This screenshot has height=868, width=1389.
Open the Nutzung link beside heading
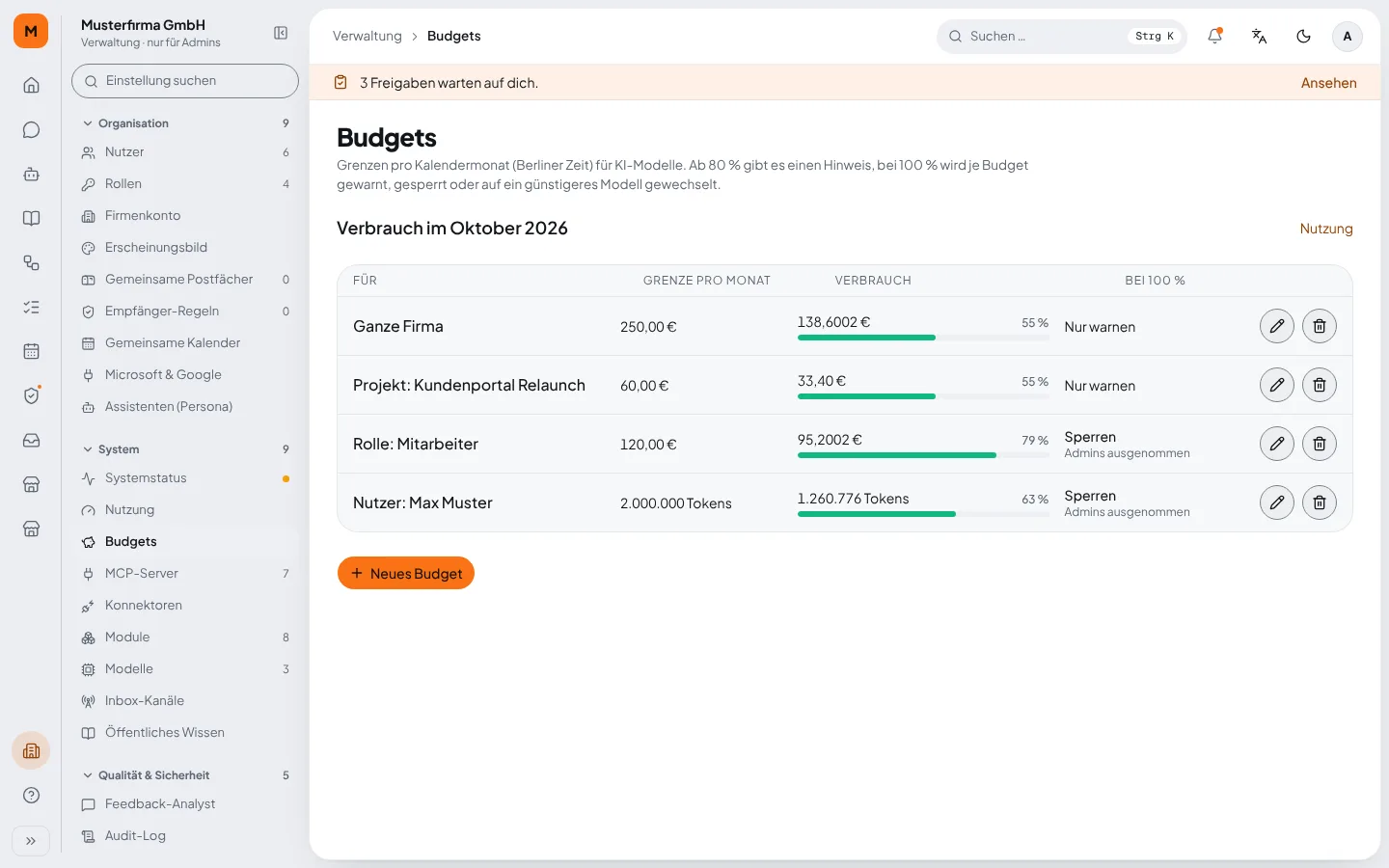[1326, 229]
